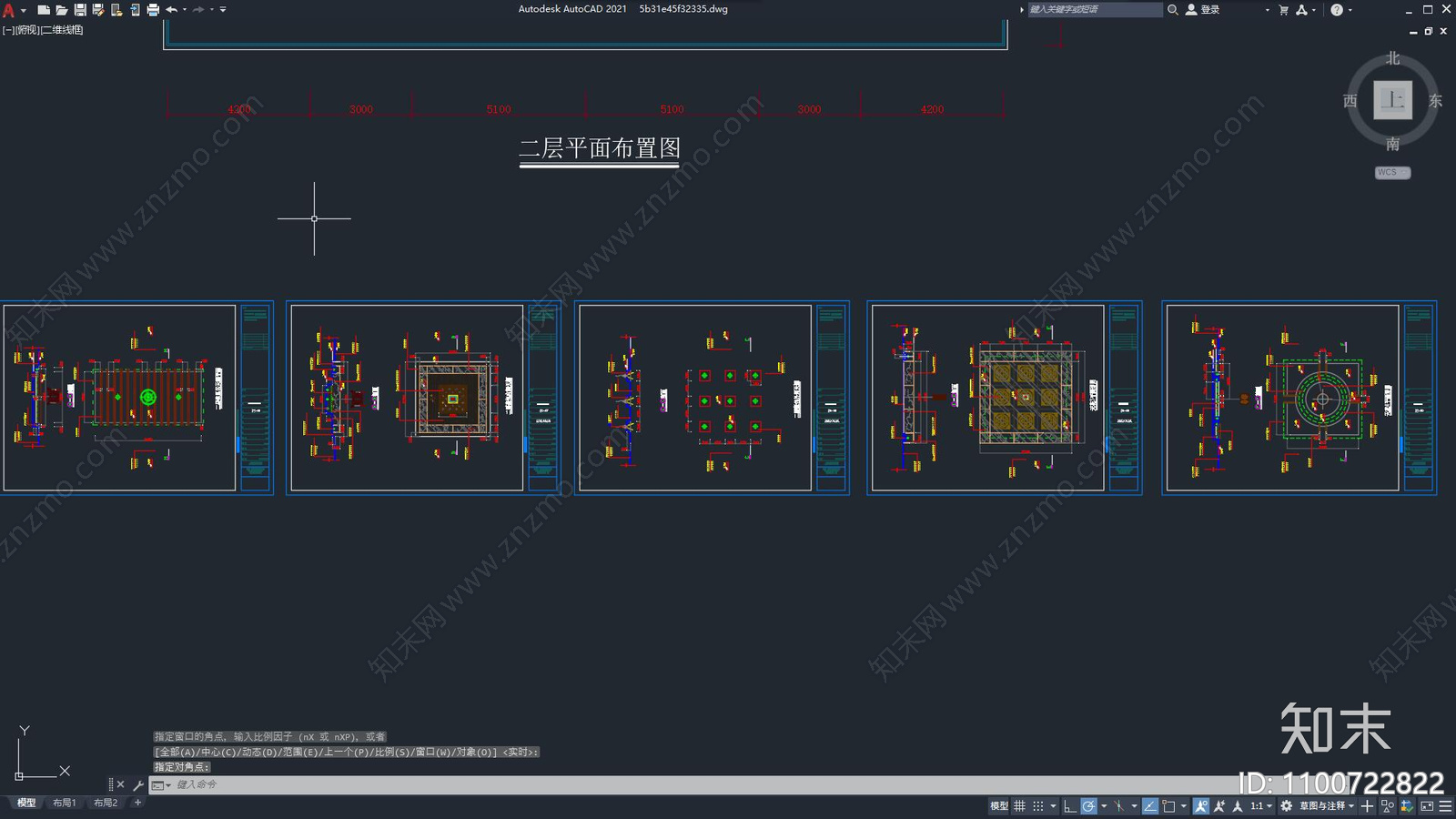Click the isolate objects icon
This screenshot has height=819, width=1456.
click(1388, 805)
